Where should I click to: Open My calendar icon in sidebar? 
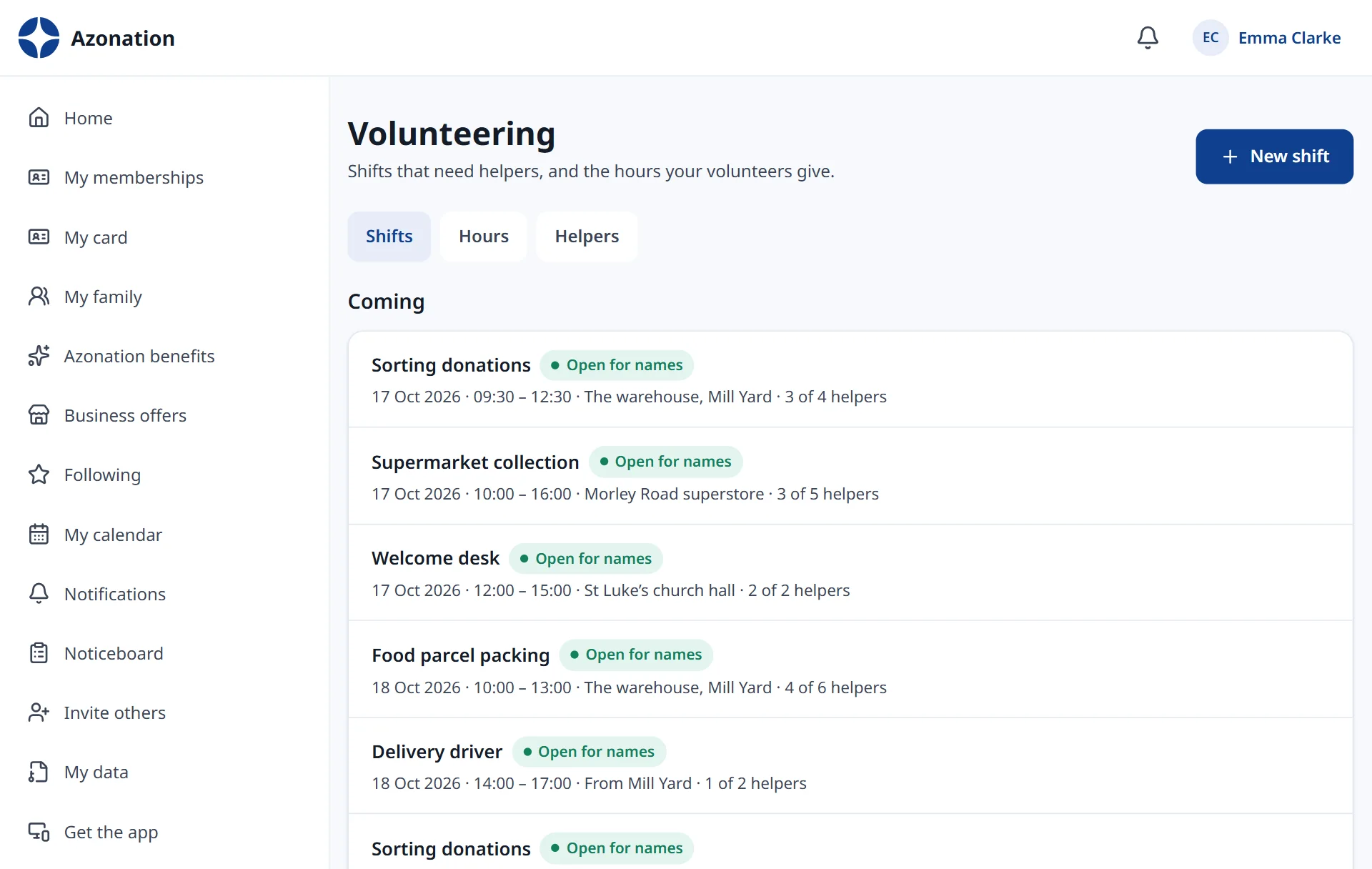point(39,534)
